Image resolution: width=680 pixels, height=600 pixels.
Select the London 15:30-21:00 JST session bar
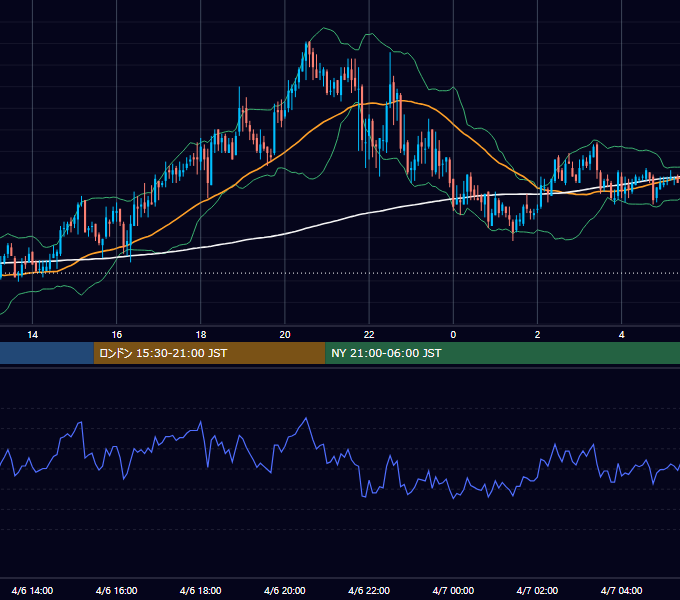[209, 353]
